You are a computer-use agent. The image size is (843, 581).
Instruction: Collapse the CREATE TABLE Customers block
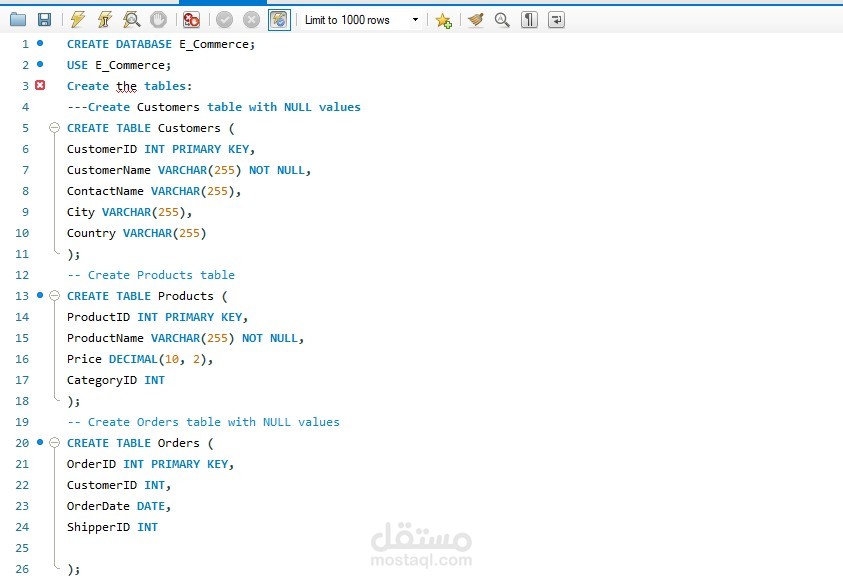pyautogui.click(x=55, y=128)
